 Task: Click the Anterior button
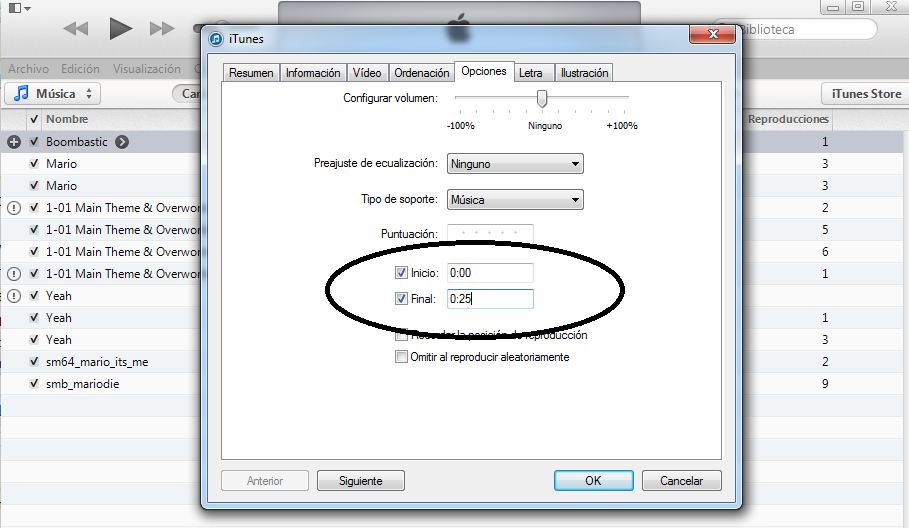coord(265,480)
